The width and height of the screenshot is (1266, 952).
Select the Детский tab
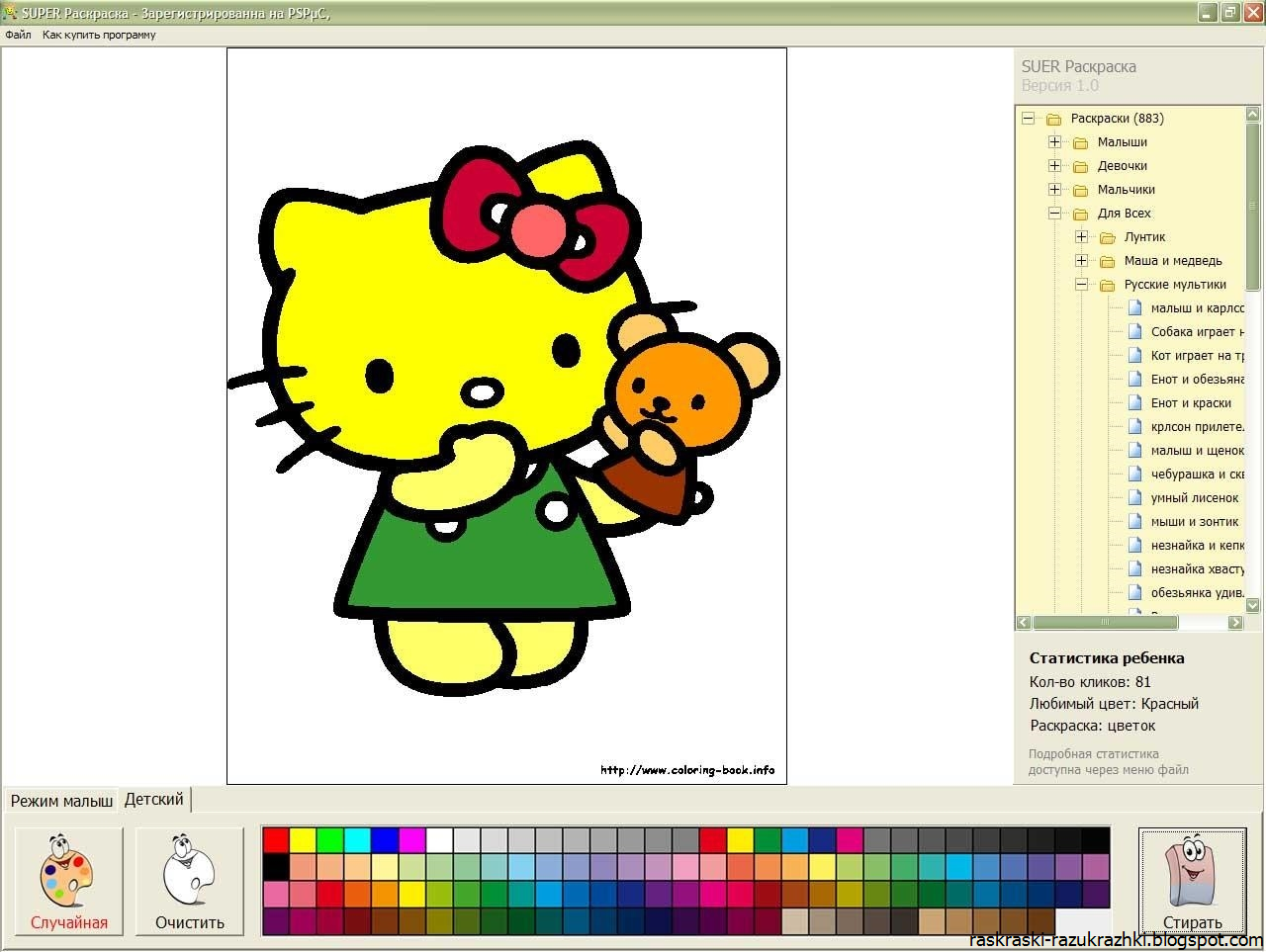[x=154, y=799]
